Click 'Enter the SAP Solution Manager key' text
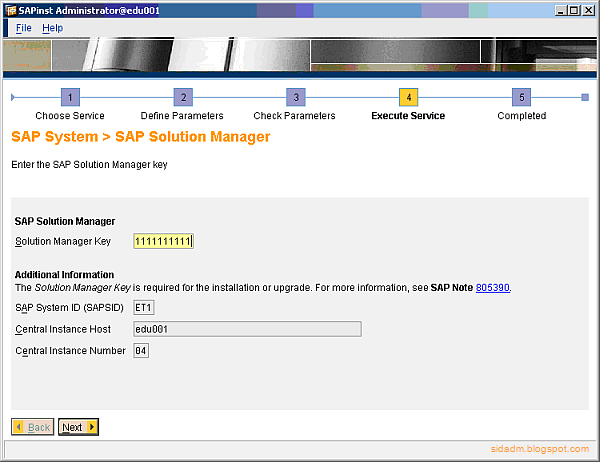 [89, 165]
